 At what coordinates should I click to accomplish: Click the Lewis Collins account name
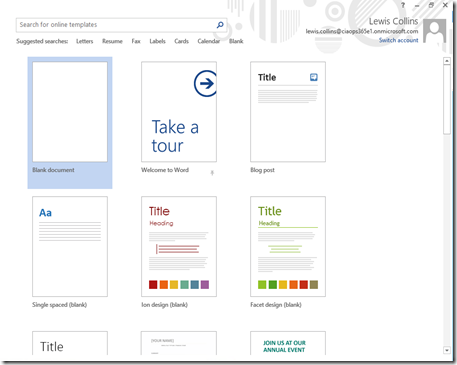pyautogui.click(x=393, y=21)
